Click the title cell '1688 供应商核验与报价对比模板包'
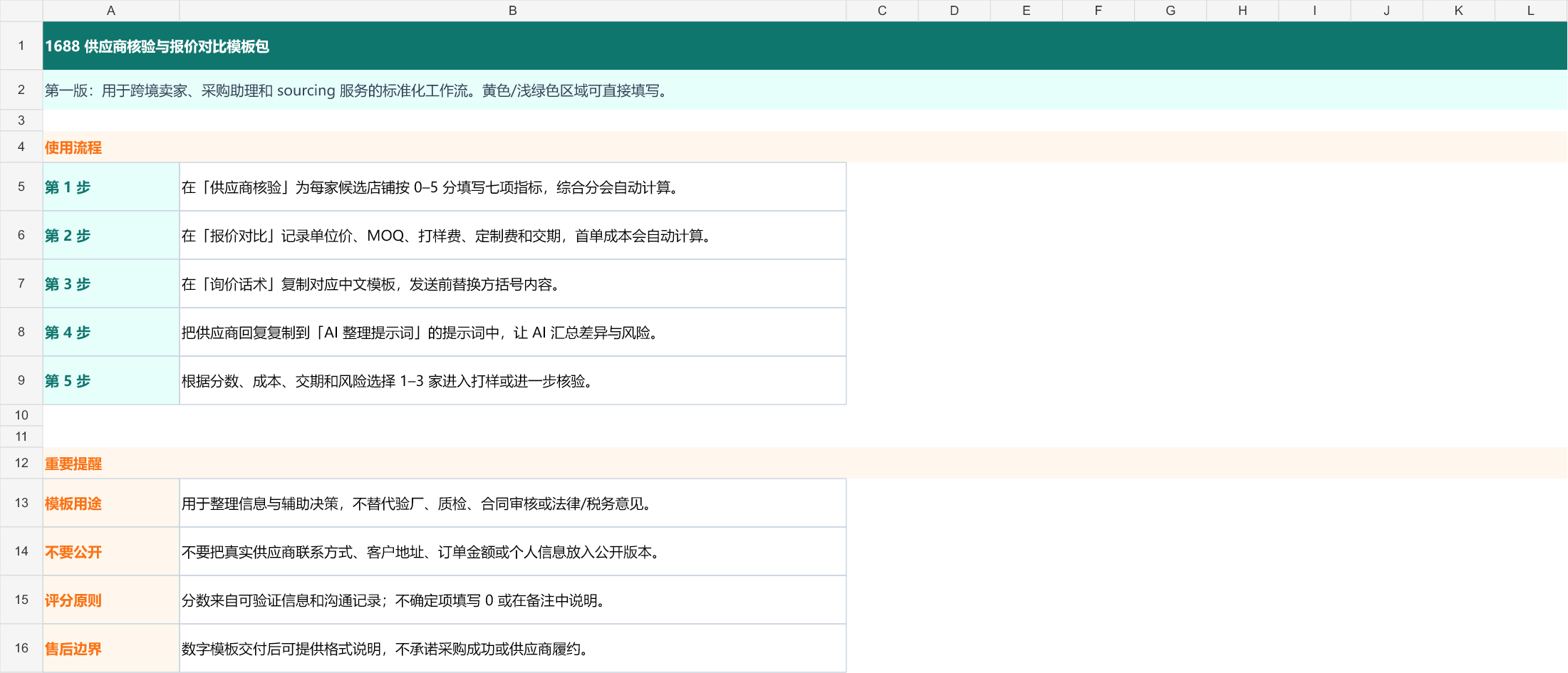This screenshot has height=673, width=1568. click(x=805, y=46)
